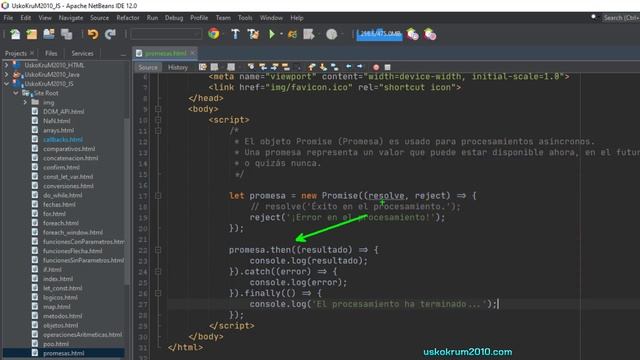Close the promesas.html editor tab
This screenshot has width=640, height=360.
click(193, 53)
